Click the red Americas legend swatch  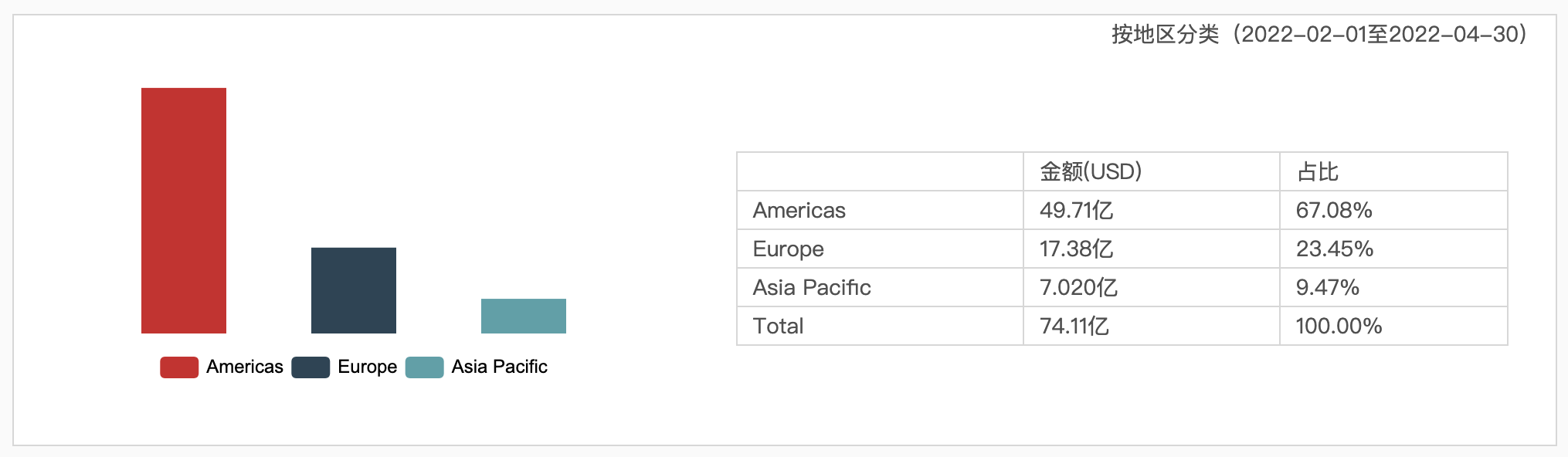click(179, 367)
